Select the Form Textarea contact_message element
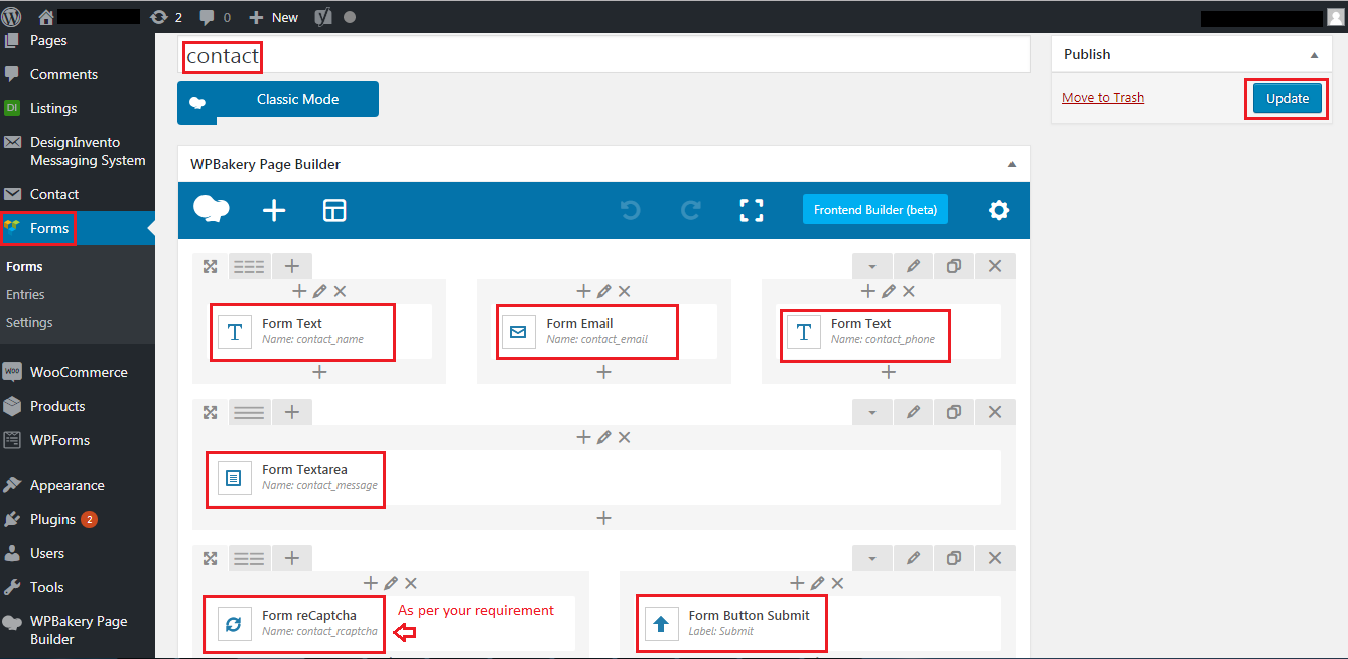 click(604, 478)
